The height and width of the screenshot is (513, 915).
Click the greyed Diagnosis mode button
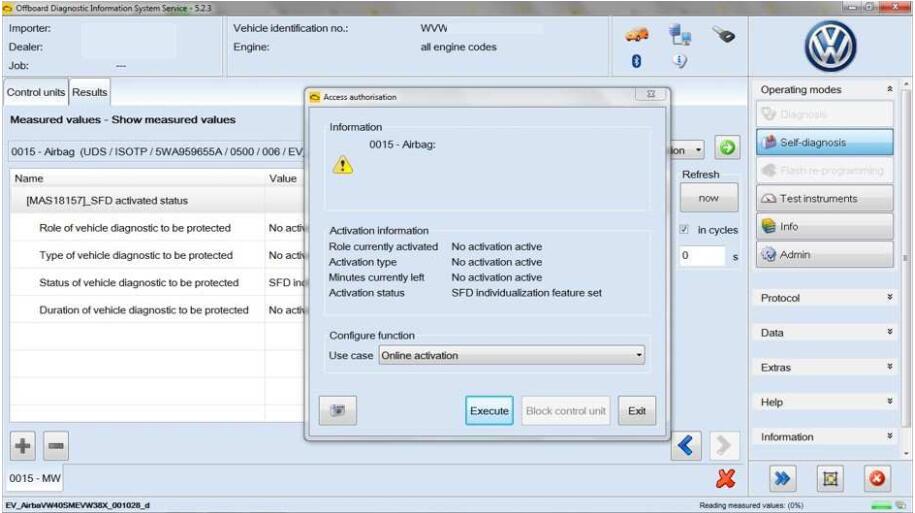click(x=825, y=114)
